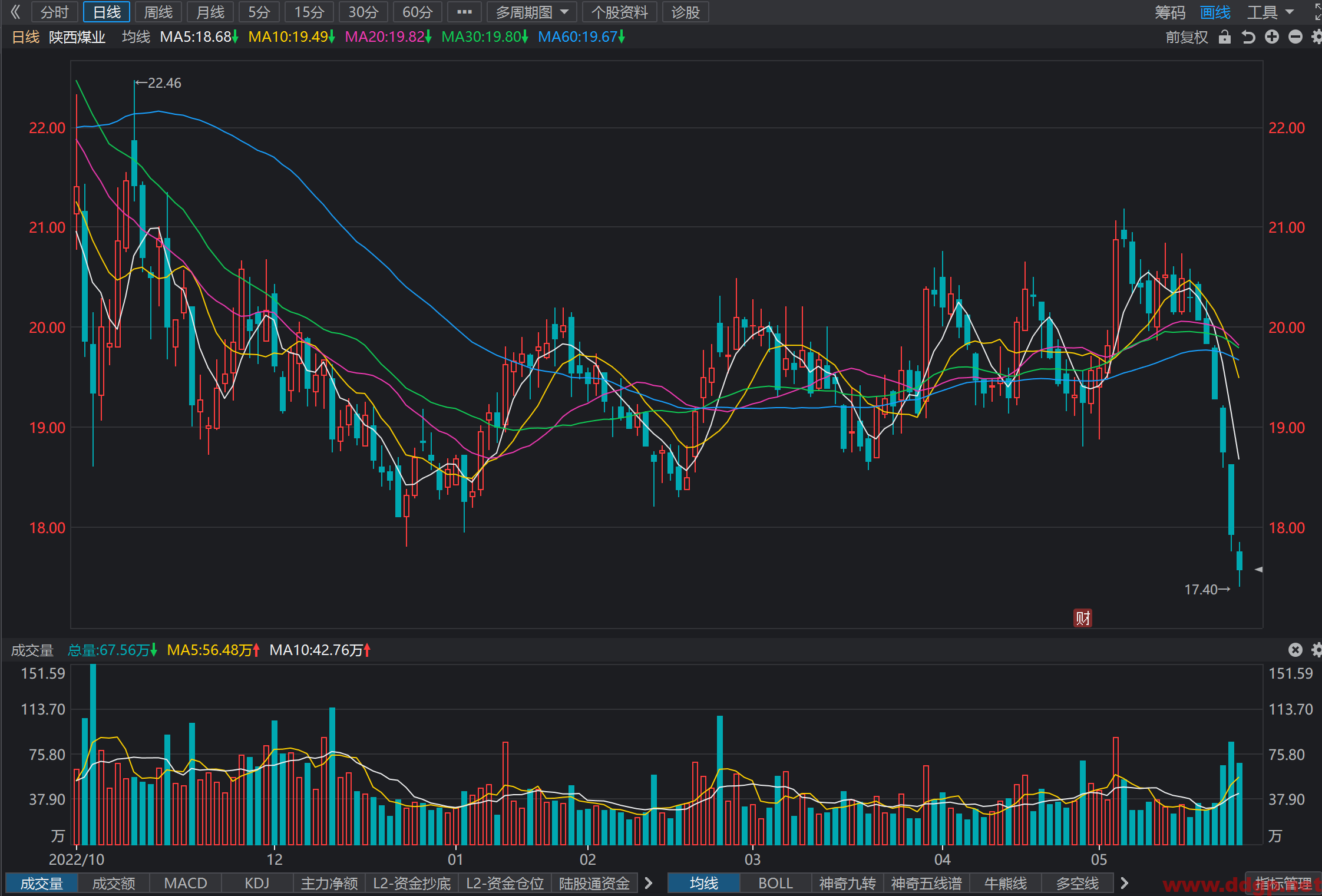Image resolution: width=1322 pixels, height=896 pixels.
Task: Show more overlays via arrow after 多空线
Action: pyautogui.click(x=1125, y=883)
